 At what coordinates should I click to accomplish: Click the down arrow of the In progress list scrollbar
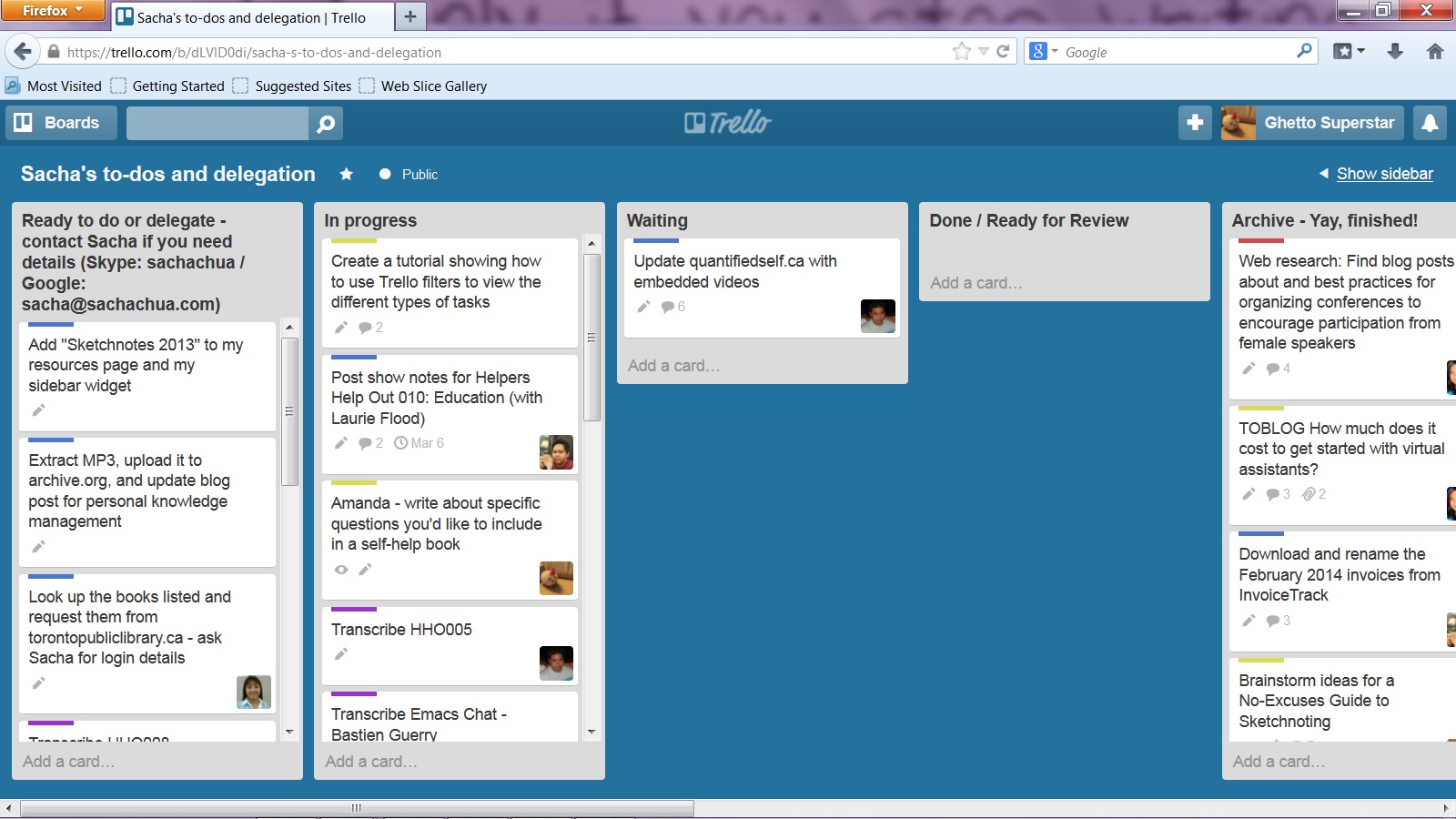tap(591, 732)
